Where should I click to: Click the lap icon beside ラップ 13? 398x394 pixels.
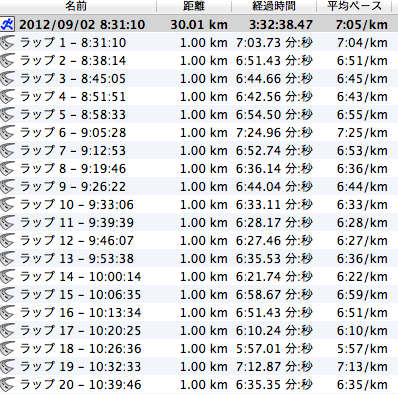click(7, 259)
